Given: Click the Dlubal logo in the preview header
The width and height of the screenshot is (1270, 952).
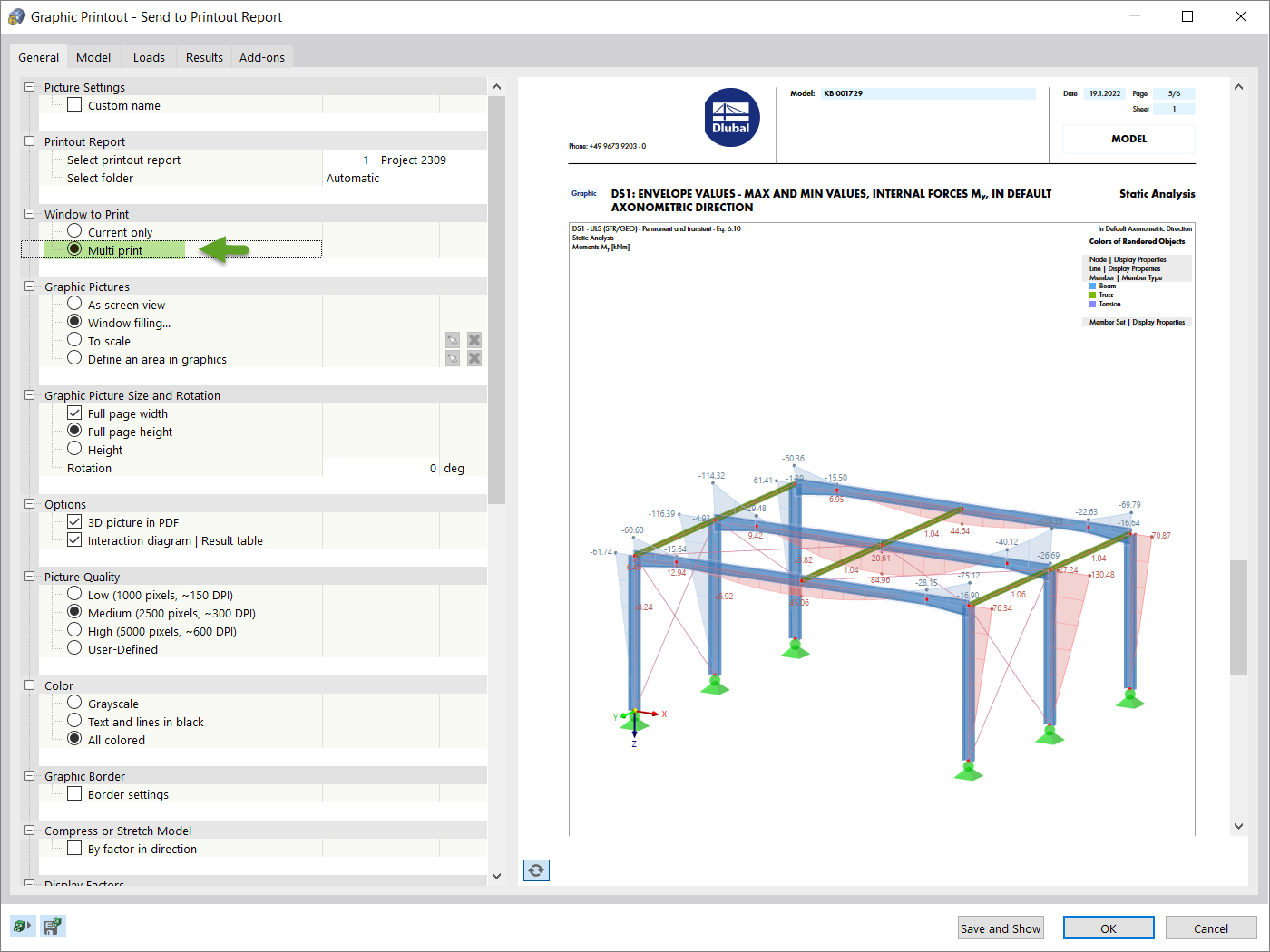Looking at the screenshot, I should point(731,118).
